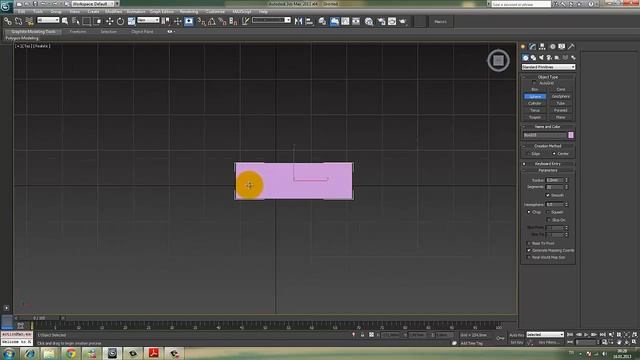Select the Select and Link tool
The image size is (640, 360).
pyautogui.click(x=8, y=21)
